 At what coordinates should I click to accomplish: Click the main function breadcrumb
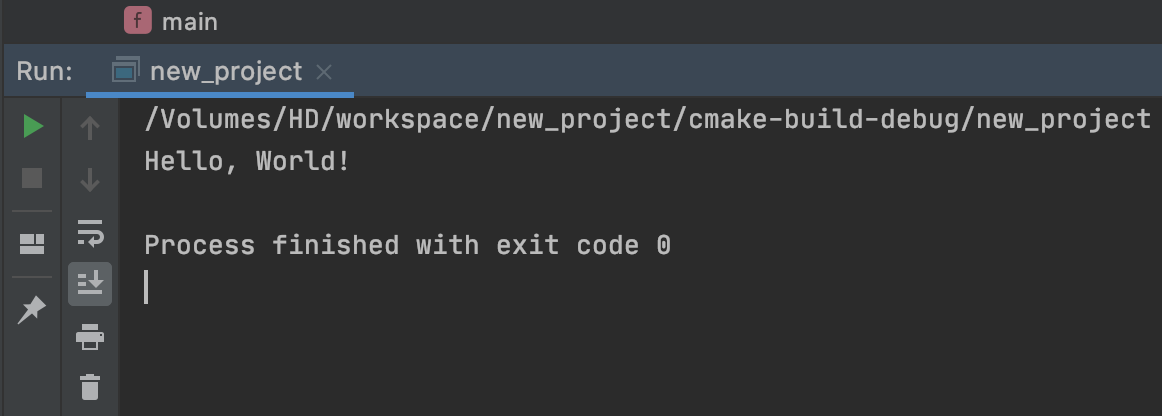pyautogui.click(x=189, y=21)
